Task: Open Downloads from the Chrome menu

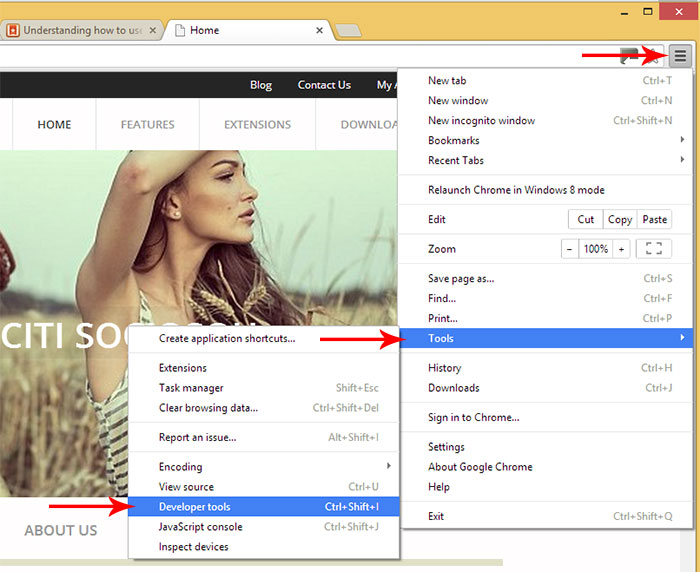Action: coord(546,388)
